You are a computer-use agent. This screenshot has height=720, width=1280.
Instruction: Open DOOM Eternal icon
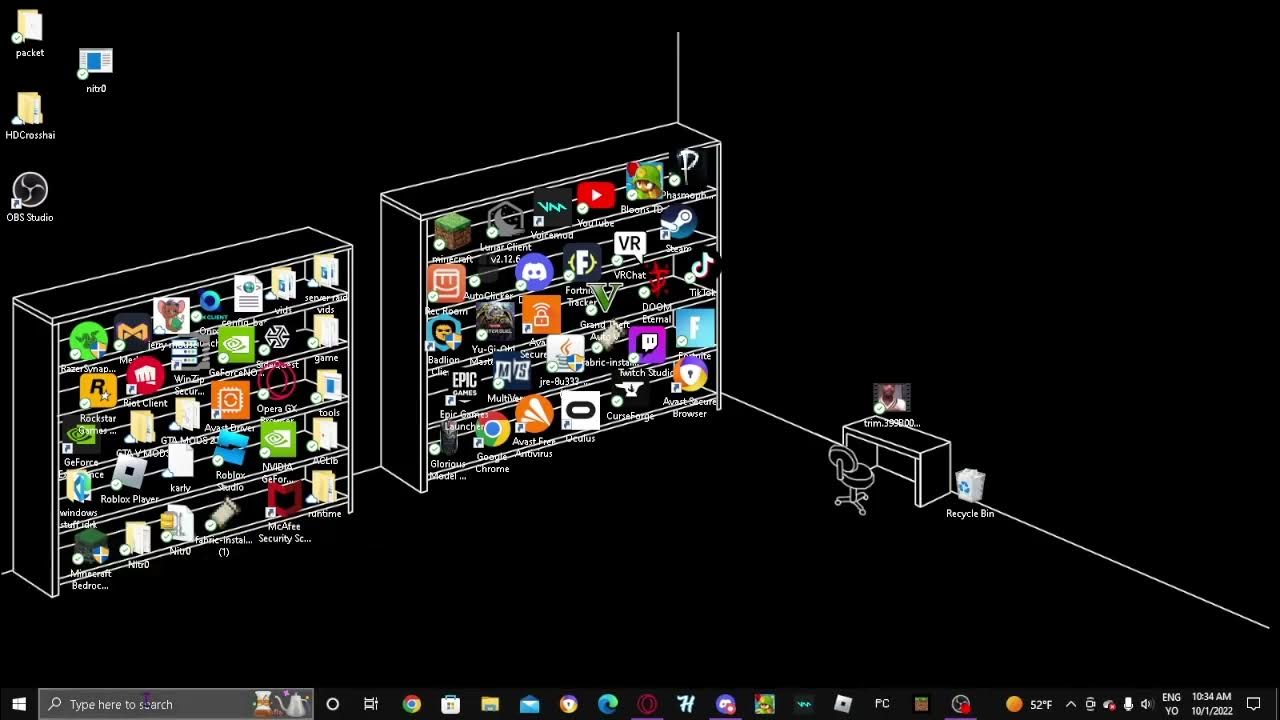coord(658,292)
